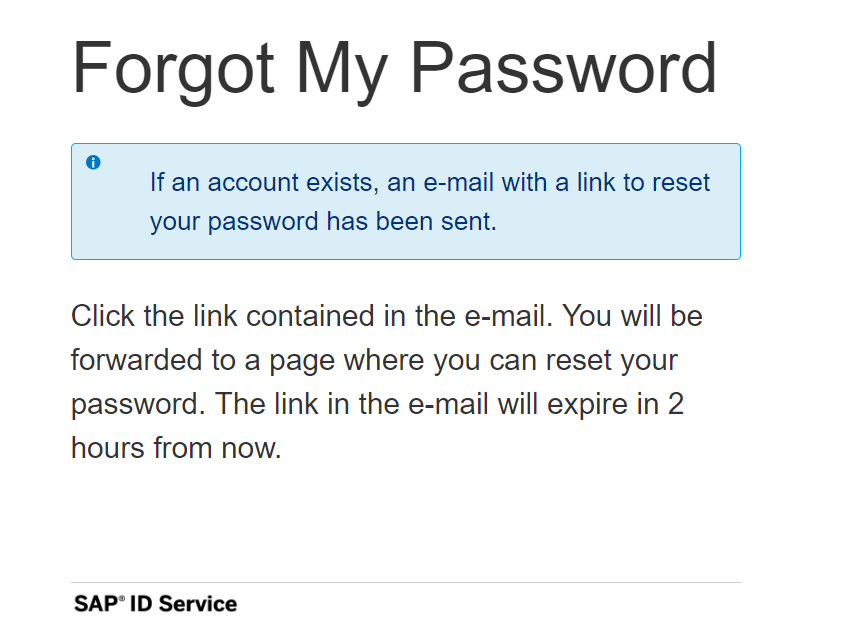The width and height of the screenshot is (845, 636).
Task: Click the word Password in the heading
Action: pyautogui.click(x=564, y=69)
